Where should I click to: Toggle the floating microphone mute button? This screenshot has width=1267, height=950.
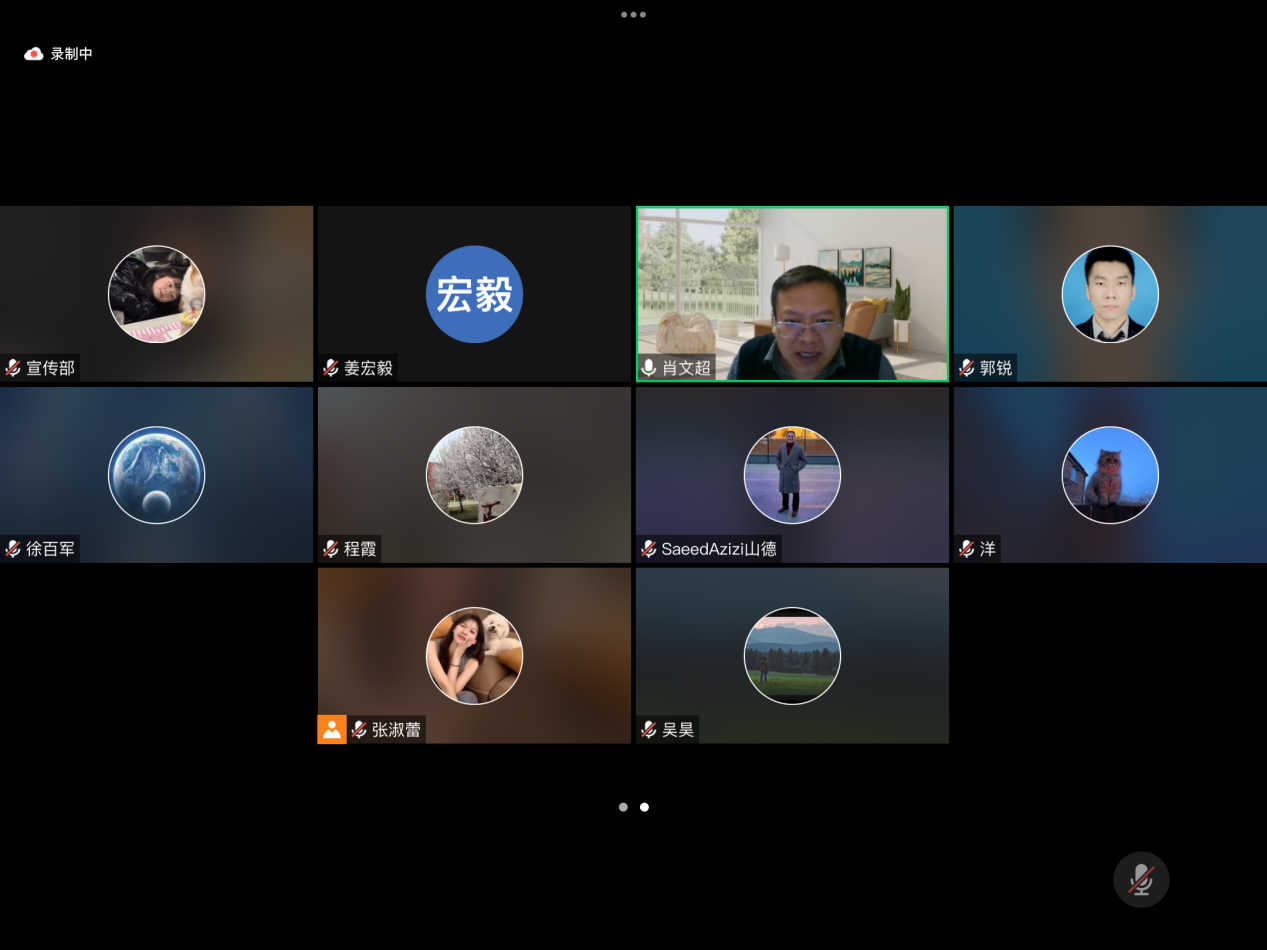point(1140,879)
